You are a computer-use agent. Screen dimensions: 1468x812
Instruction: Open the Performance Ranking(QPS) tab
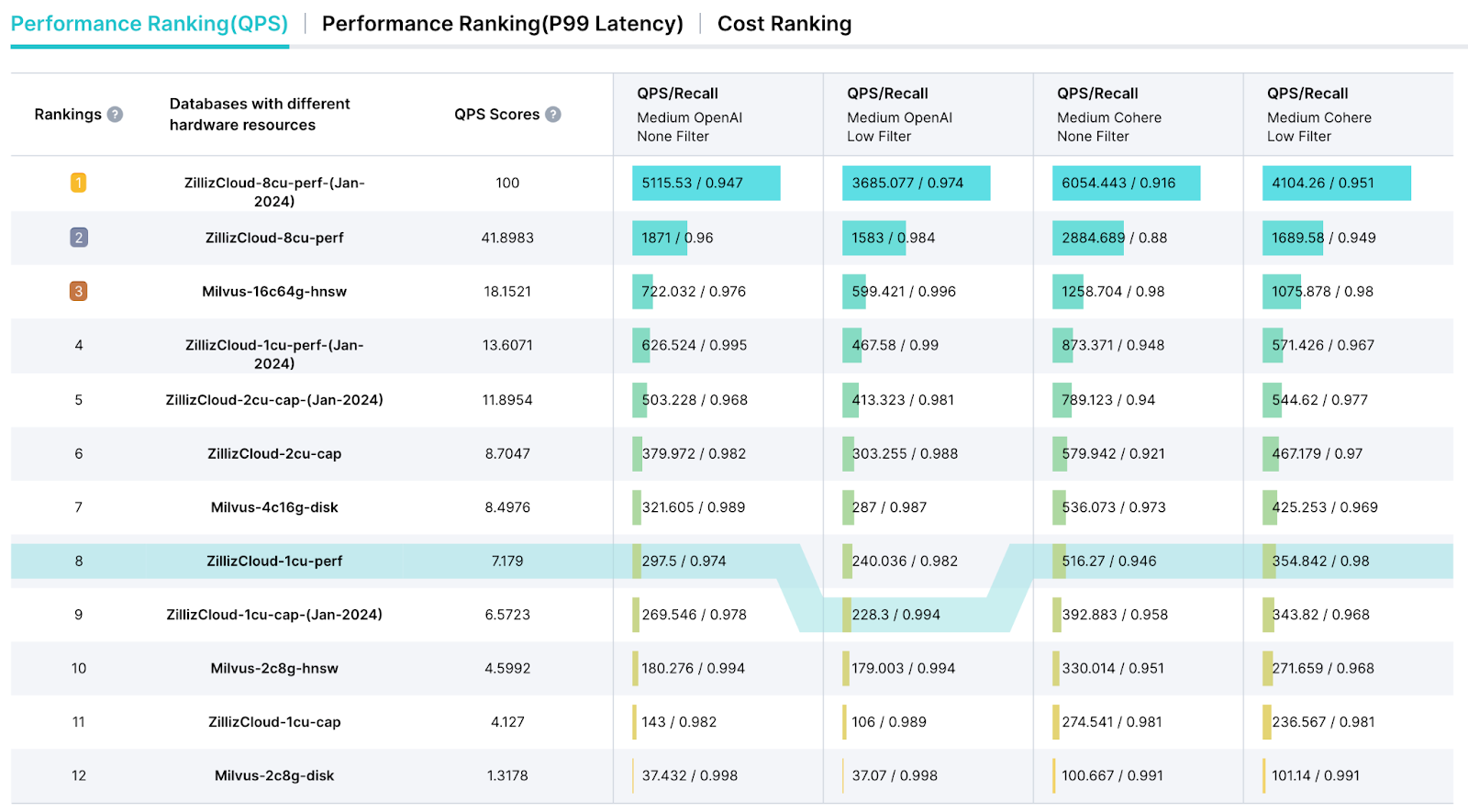pyautogui.click(x=150, y=24)
